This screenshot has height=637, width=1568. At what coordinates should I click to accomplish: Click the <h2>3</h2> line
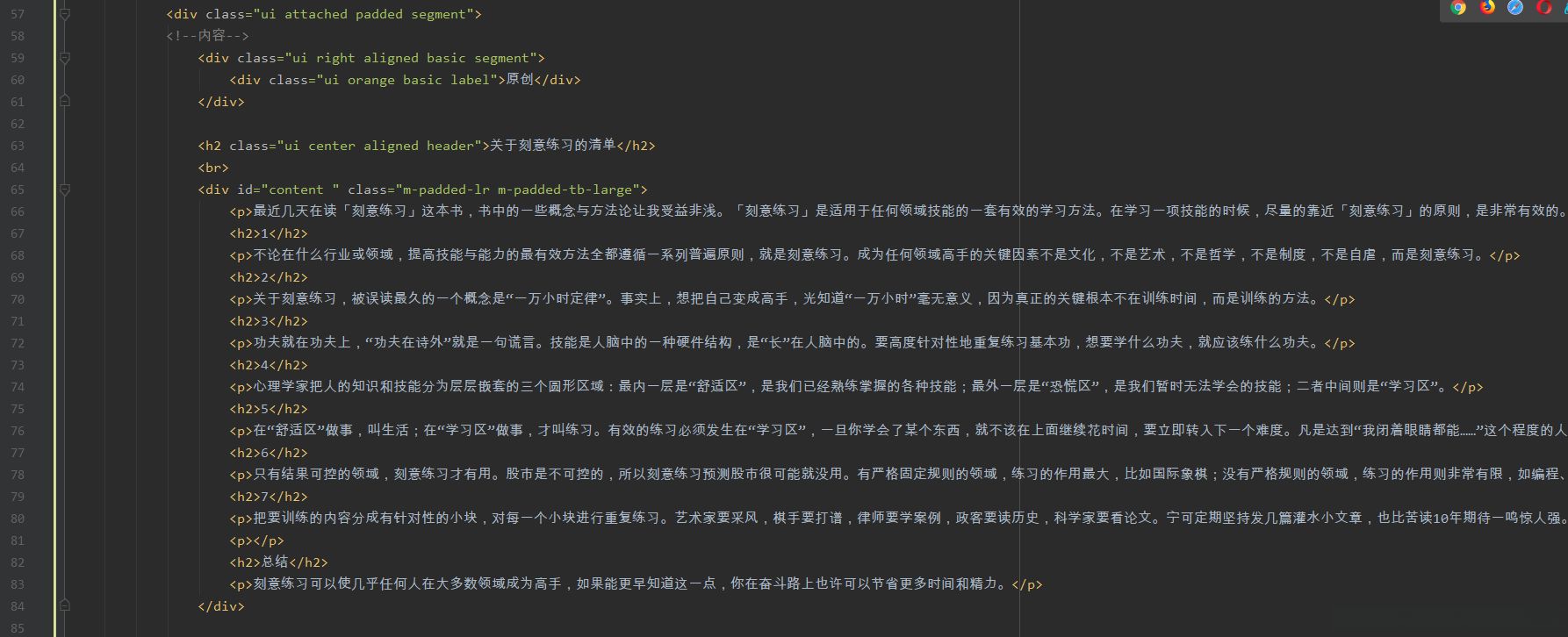[269, 321]
